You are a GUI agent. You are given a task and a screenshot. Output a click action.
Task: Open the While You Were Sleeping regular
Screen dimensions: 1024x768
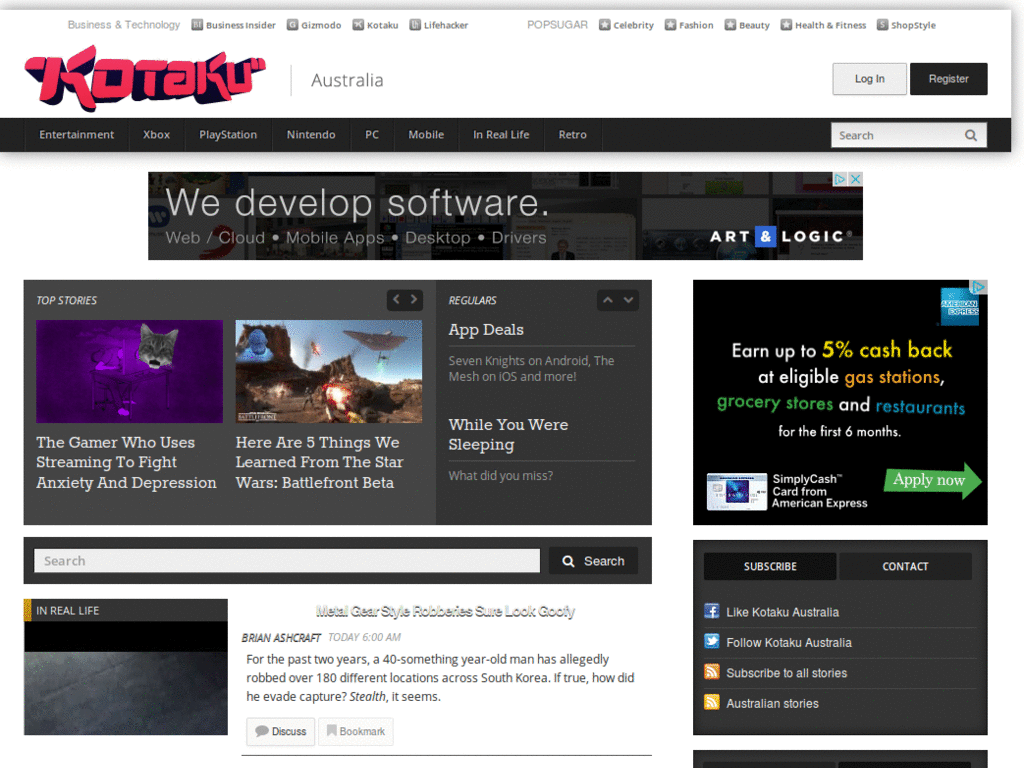[x=508, y=434]
